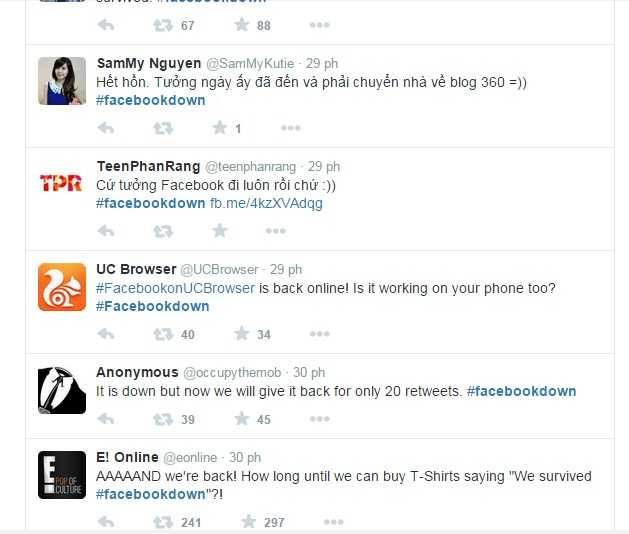
Task: Retweet the E! Online tweet
Action: click(x=163, y=522)
